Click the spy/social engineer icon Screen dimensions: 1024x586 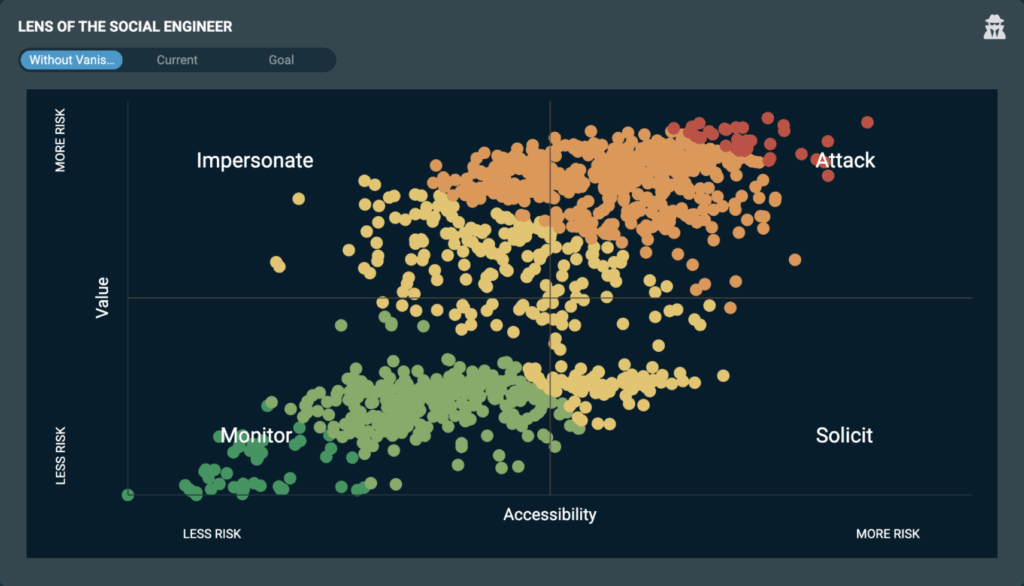[994, 28]
